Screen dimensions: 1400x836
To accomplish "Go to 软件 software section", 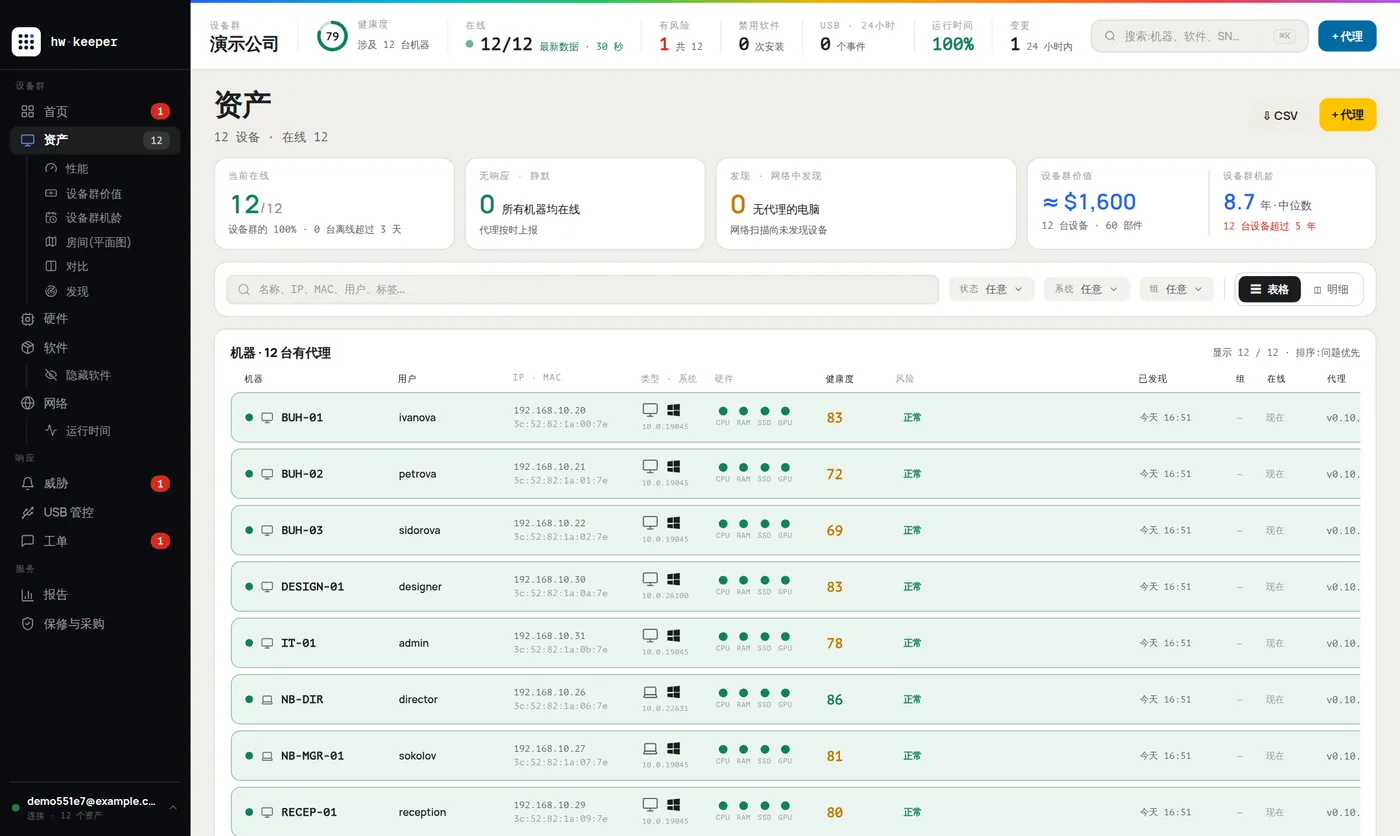I will (x=95, y=347).
